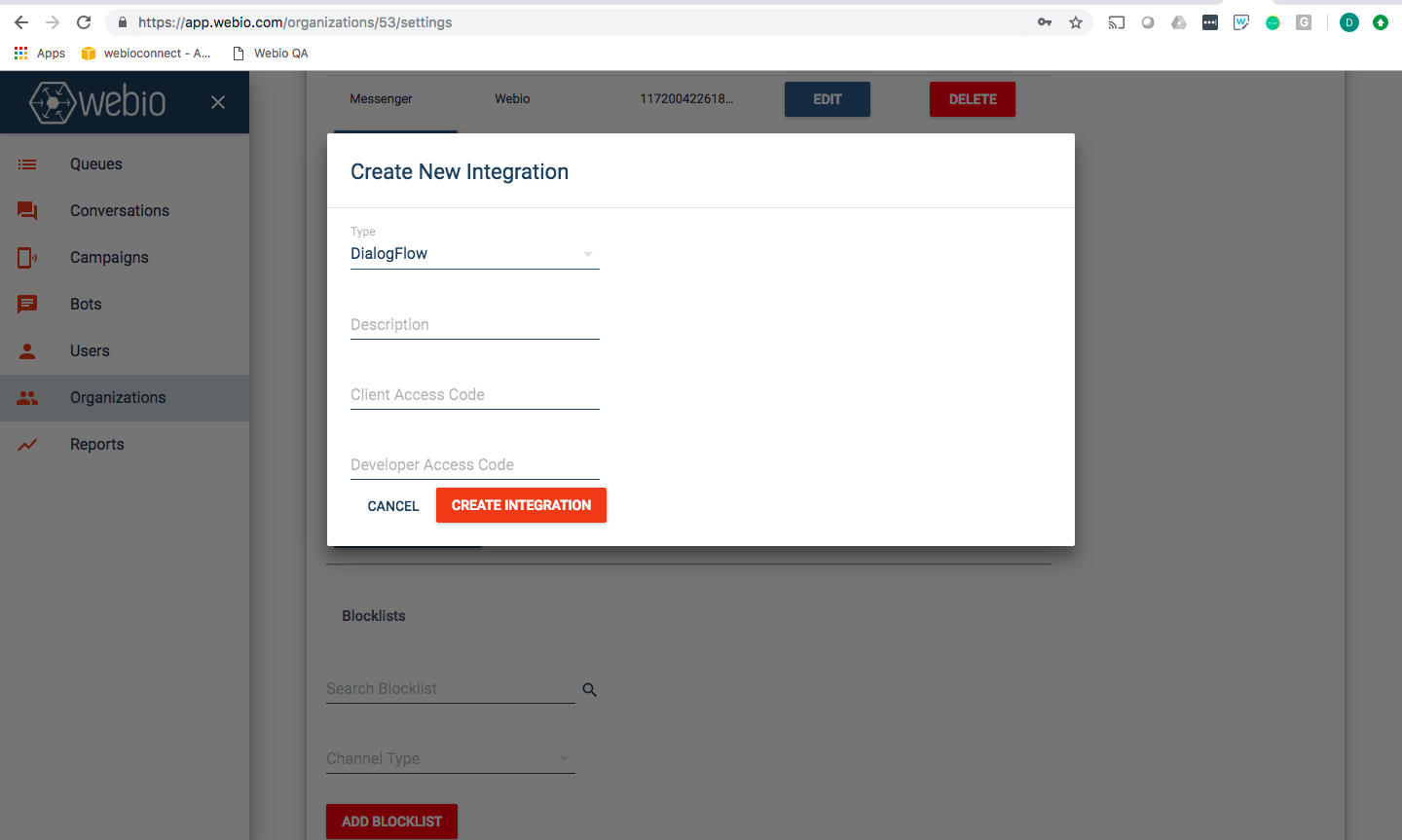This screenshot has height=840, width=1402.
Task: Click the green circle extension icon
Action: [x=1273, y=22]
